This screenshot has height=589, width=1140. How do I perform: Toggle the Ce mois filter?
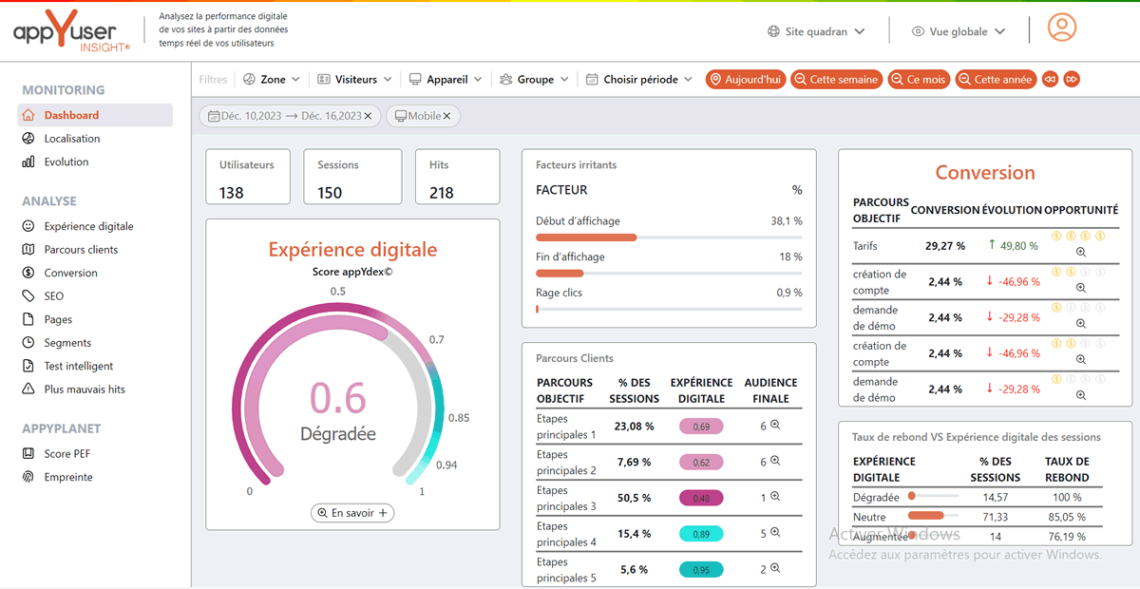click(918, 78)
